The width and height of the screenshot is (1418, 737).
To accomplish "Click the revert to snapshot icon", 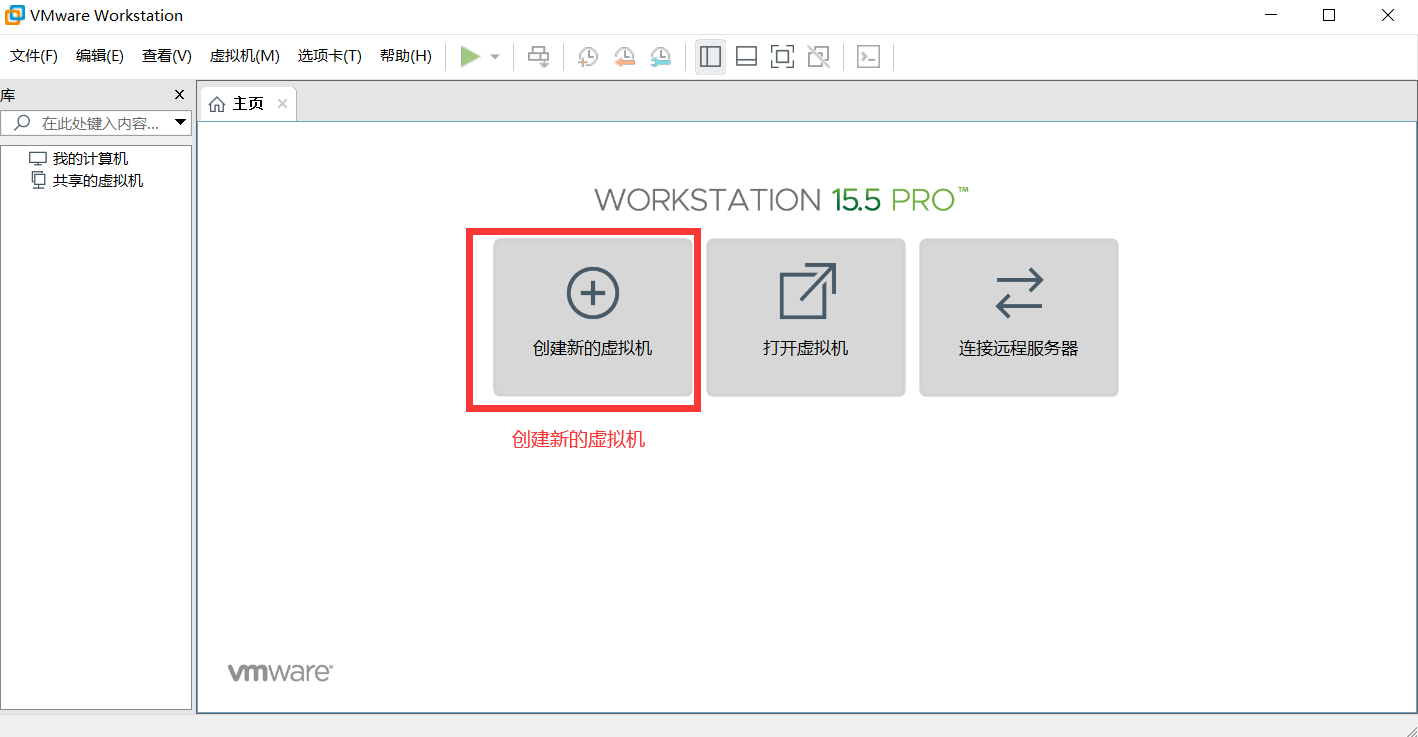I will (x=624, y=57).
